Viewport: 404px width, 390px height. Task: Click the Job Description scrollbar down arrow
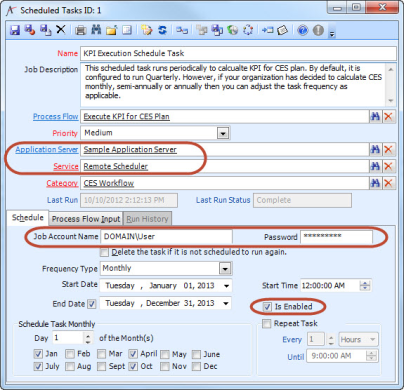[391, 101]
